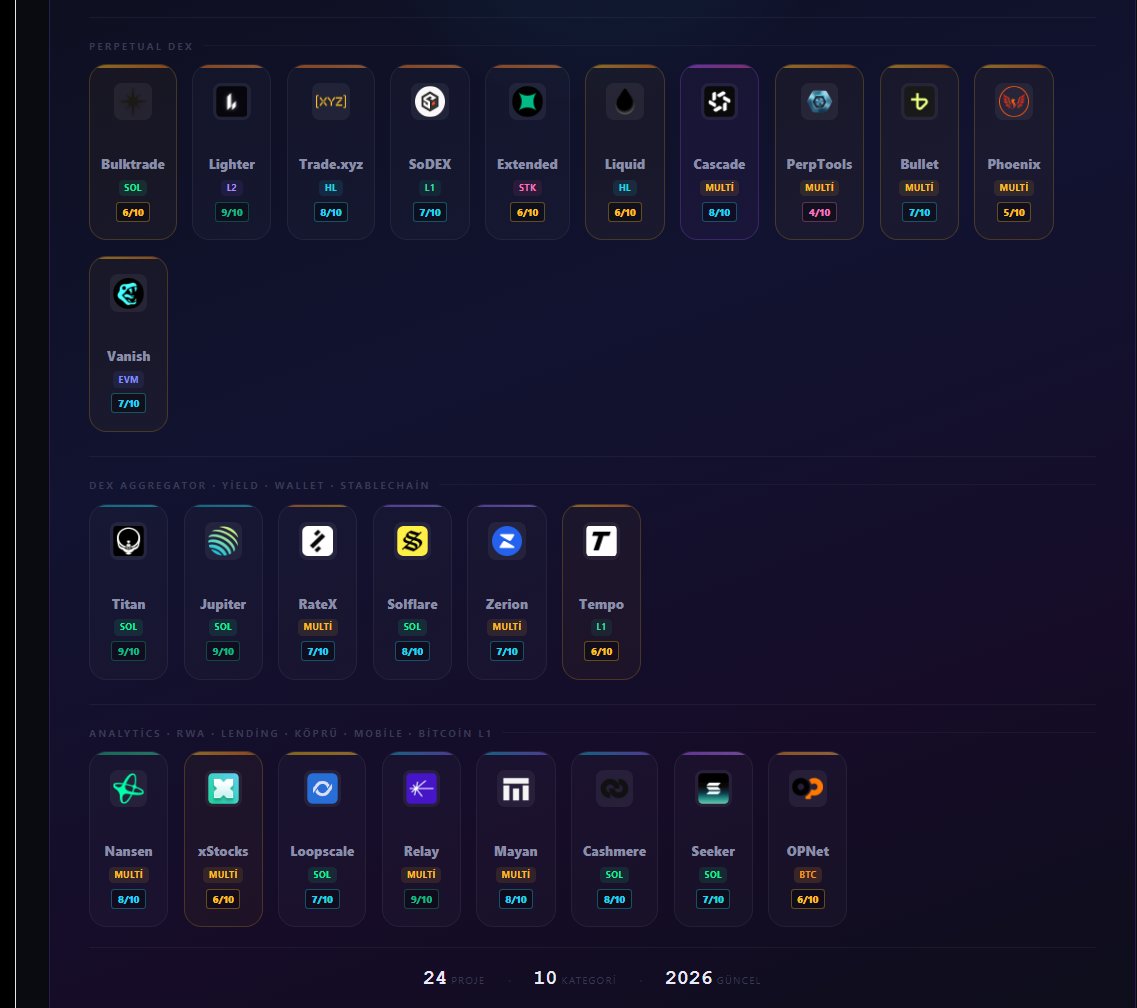The height and width of the screenshot is (1008, 1137).
Task: Click the Solflare card title text
Action: pyautogui.click(x=412, y=604)
